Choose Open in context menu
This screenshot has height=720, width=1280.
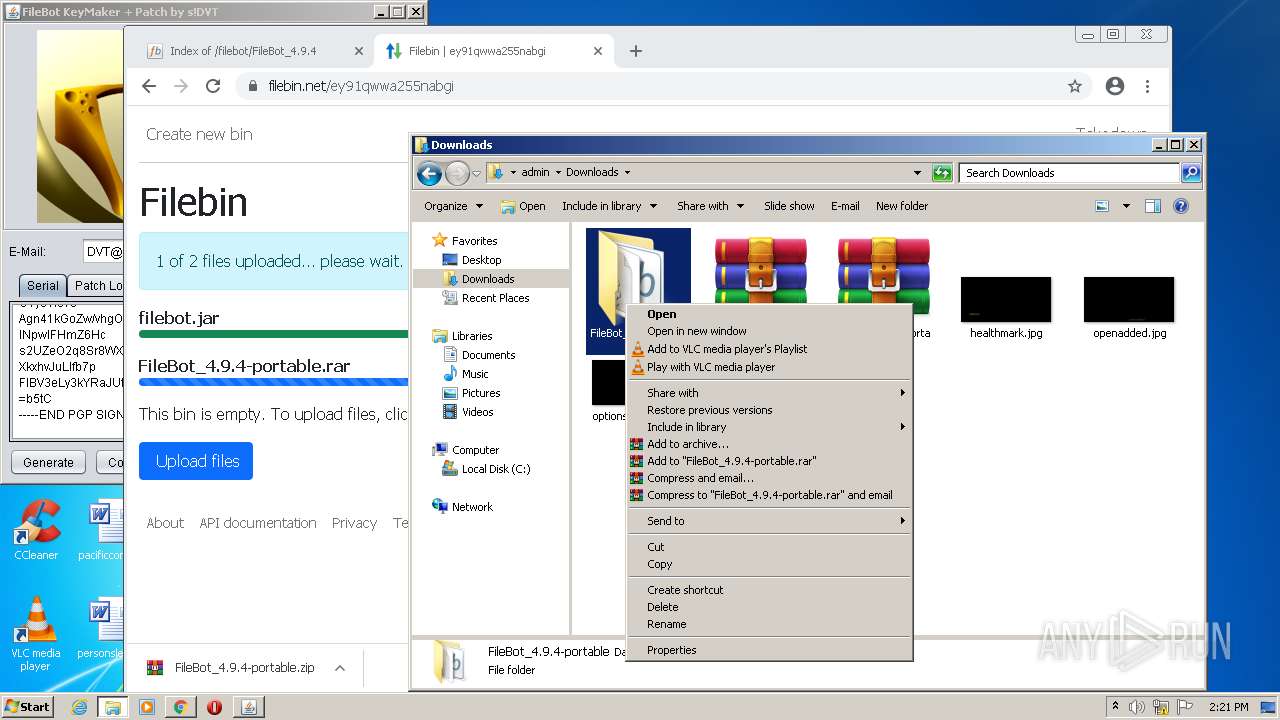point(769,314)
